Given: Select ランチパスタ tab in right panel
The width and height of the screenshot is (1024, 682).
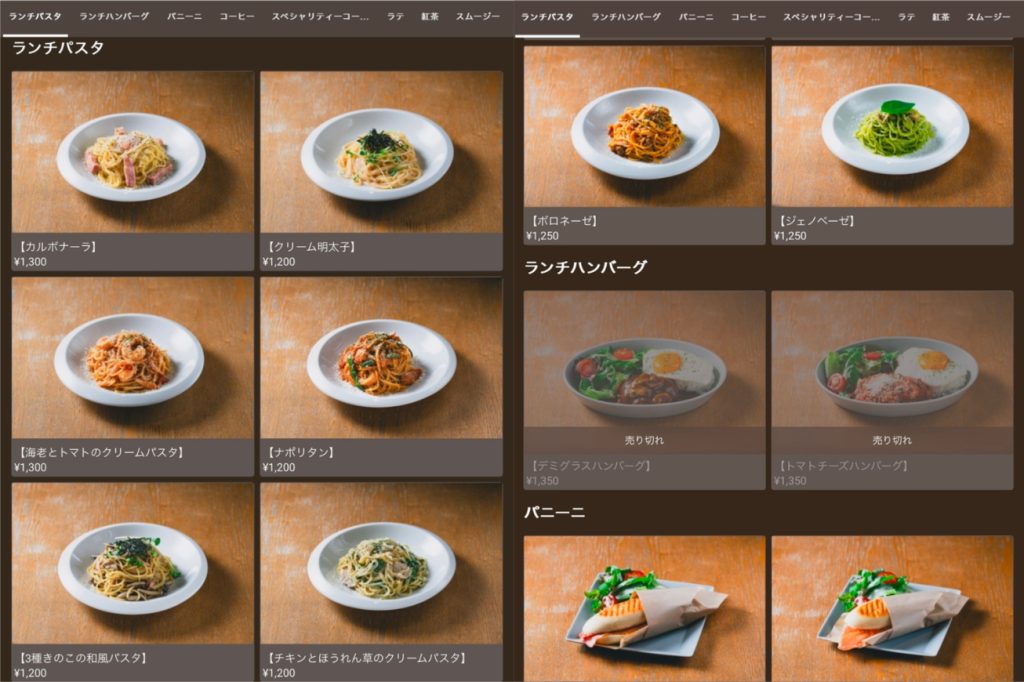Looking at the screenshot, I should pyautogui.click(x=547, y=16).
